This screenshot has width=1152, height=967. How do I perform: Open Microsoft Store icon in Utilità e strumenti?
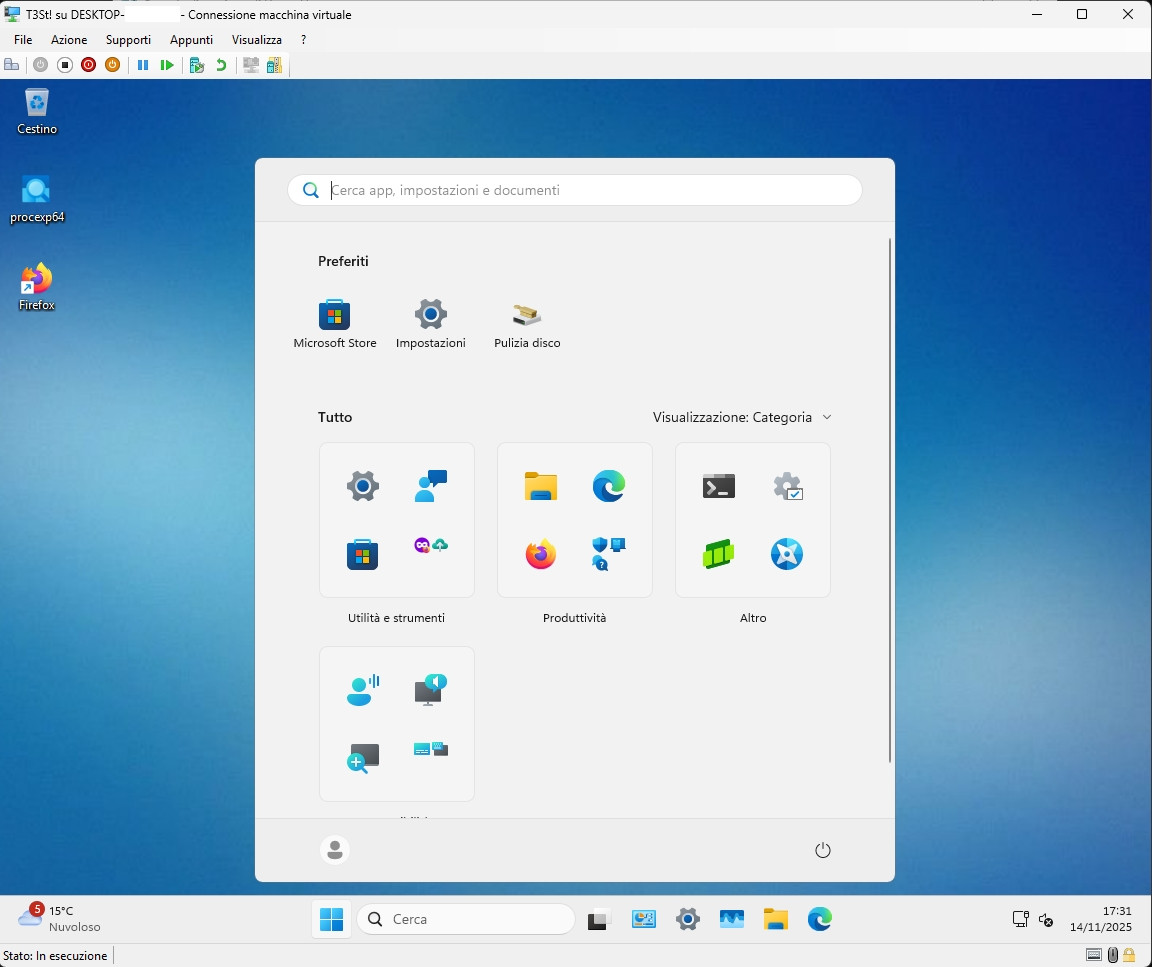[x=363, y=554]
